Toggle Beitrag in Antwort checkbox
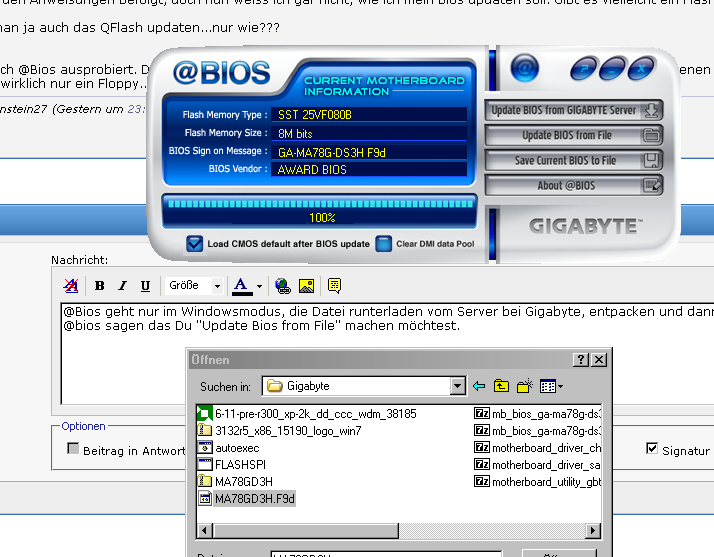The height and width of the screenshot is (557, 714). click(x=72, y=448)
